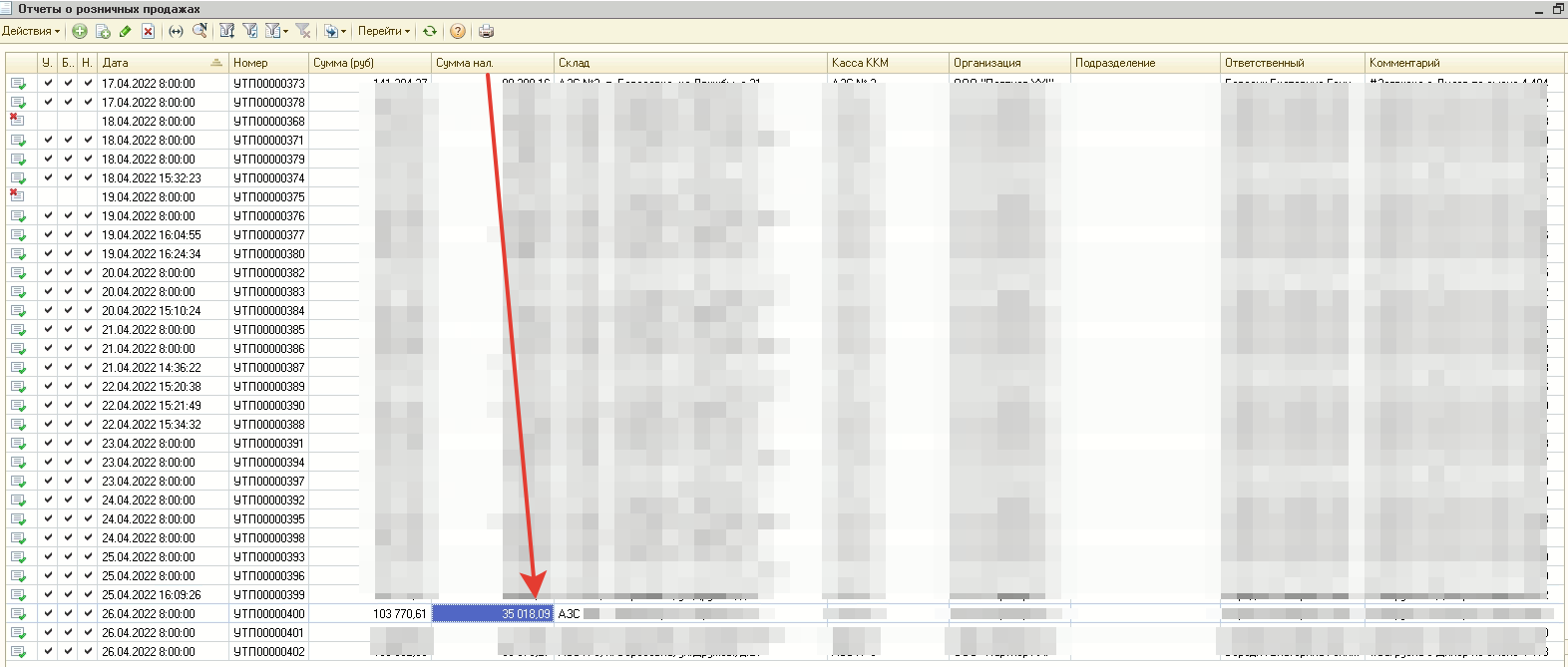Click the printer icon in the toolbar

[x=486, y=31]
